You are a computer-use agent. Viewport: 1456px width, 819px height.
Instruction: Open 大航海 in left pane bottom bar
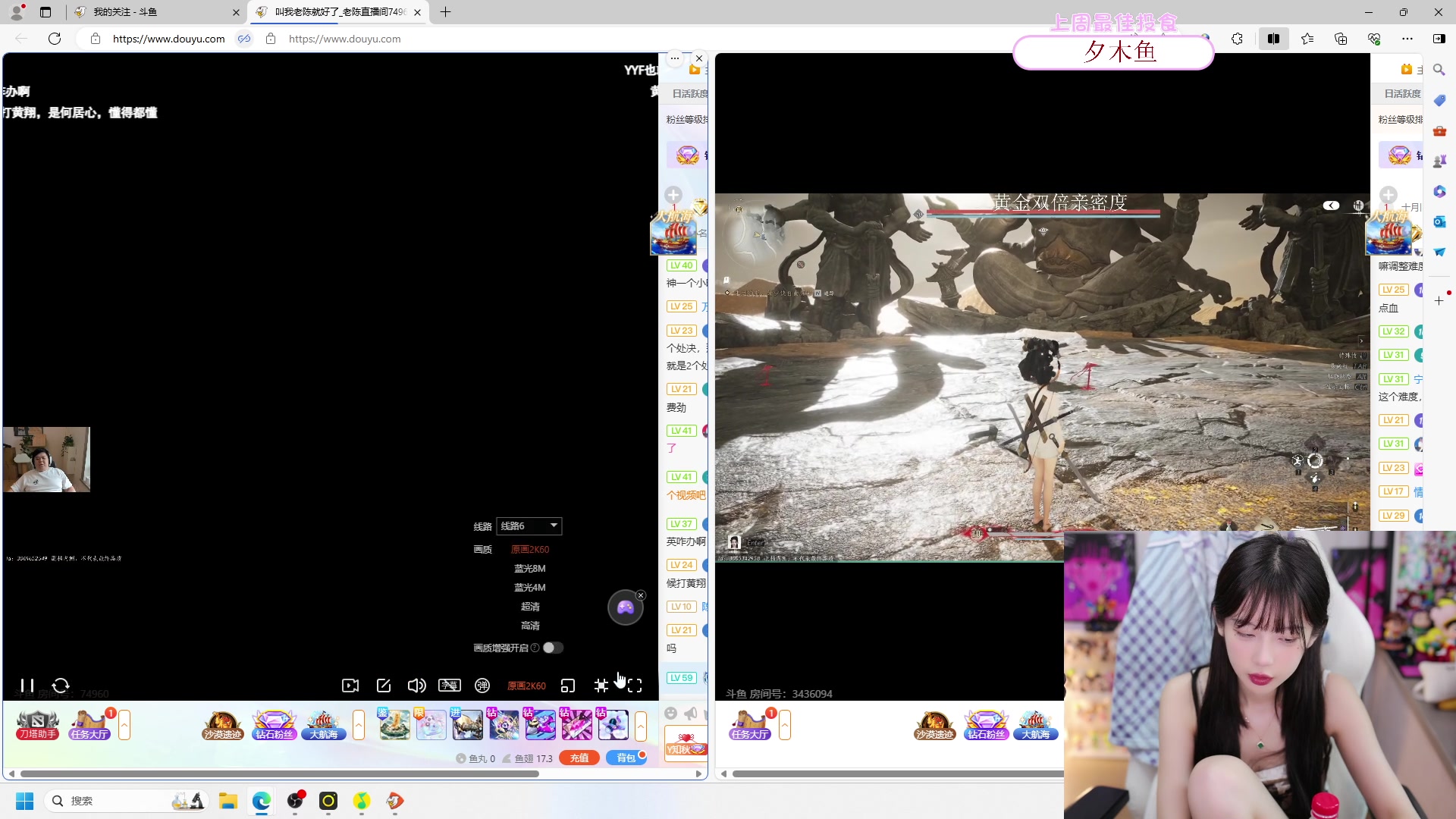(x=324, y=725)
